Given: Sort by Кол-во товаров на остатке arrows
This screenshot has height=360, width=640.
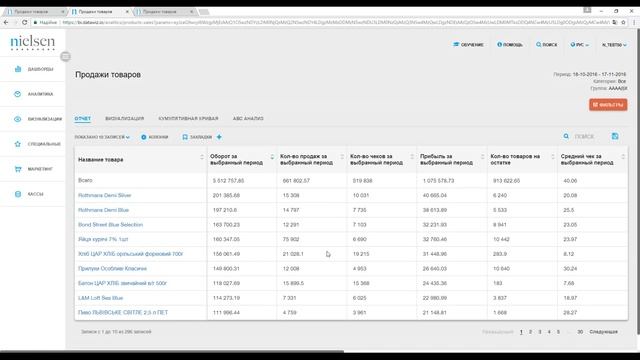Looking at the screenshot, I should tap(553, 157).
